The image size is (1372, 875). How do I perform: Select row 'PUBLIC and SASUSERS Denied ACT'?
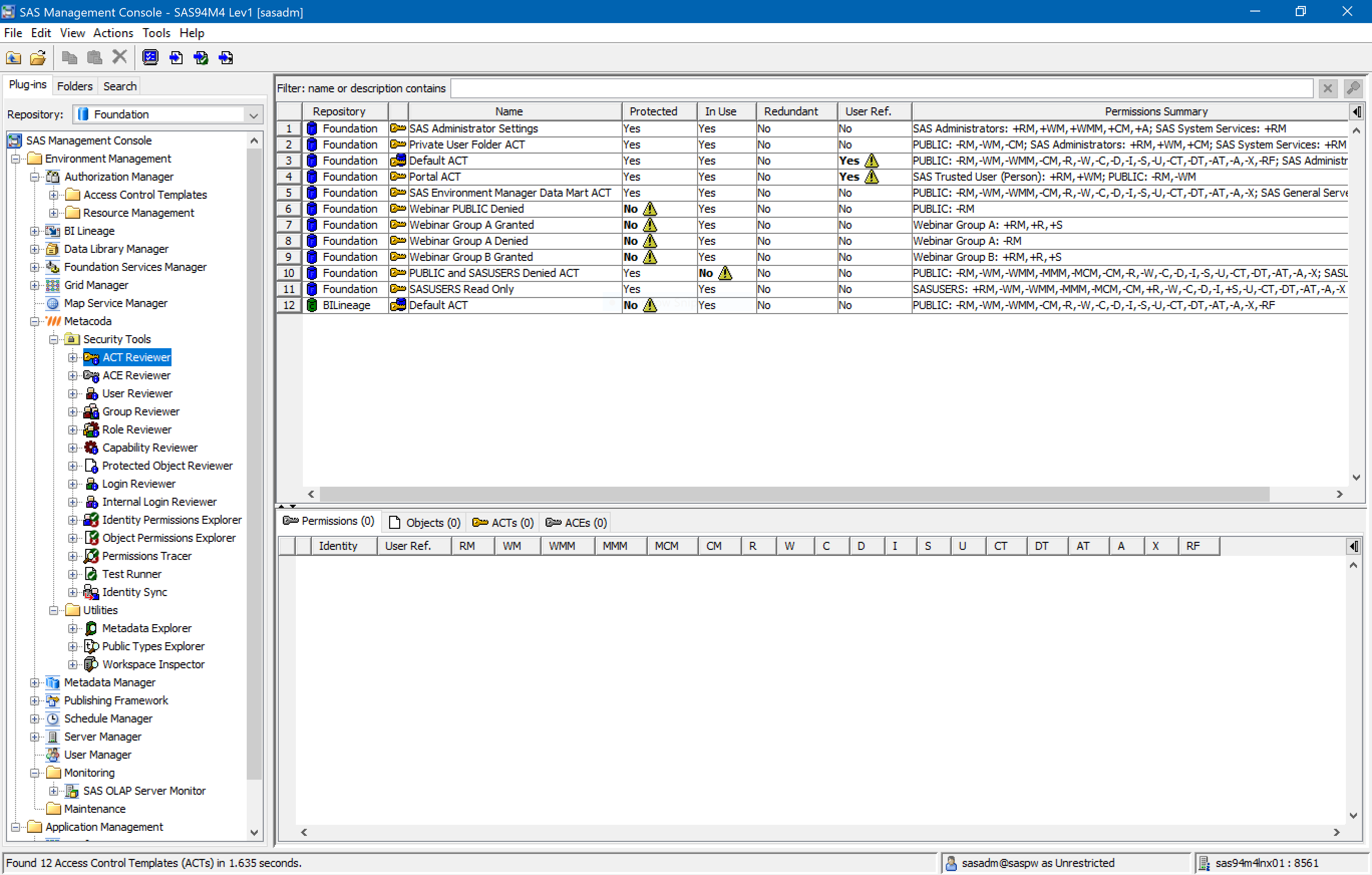[x=812, y=273]
